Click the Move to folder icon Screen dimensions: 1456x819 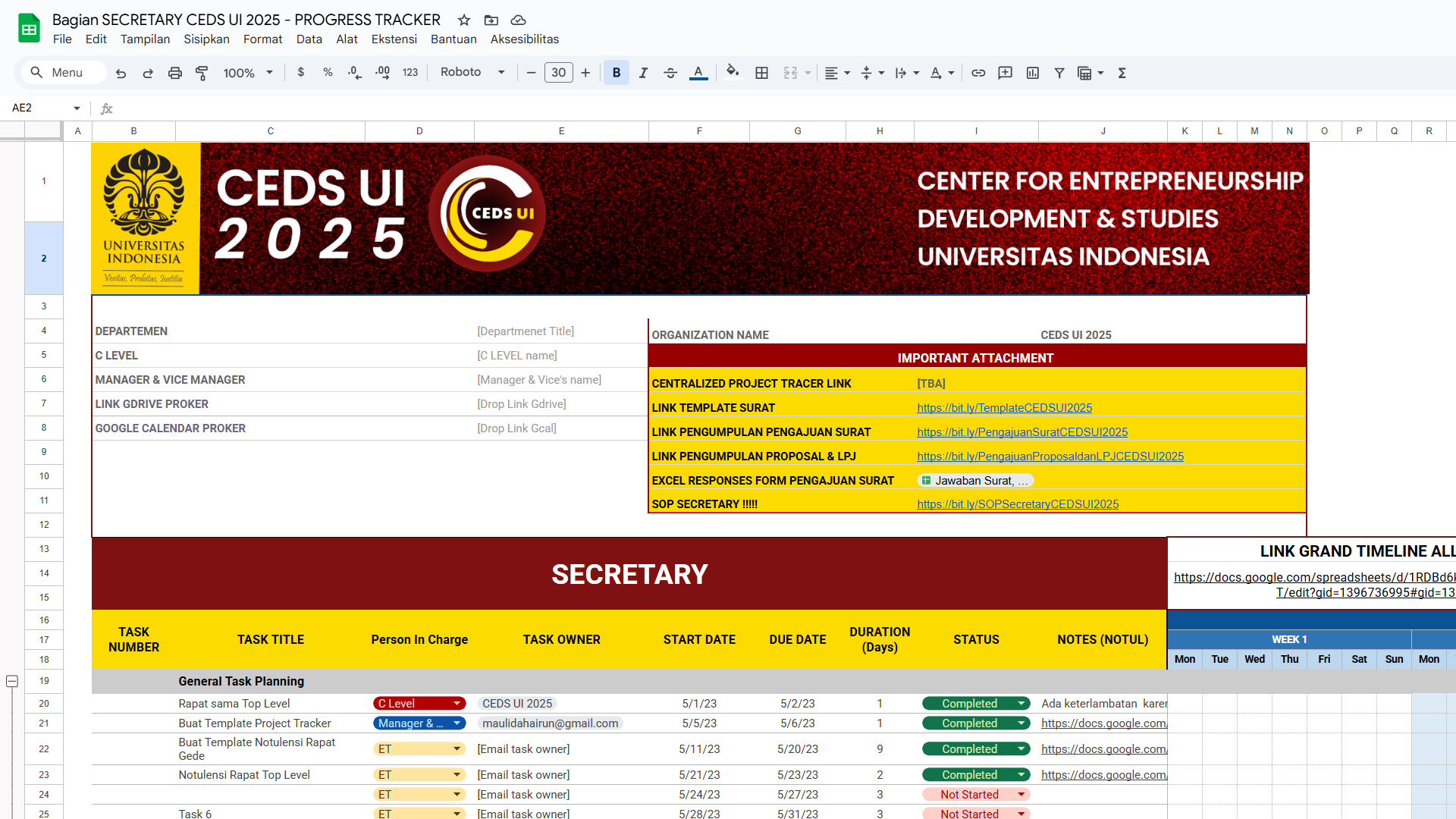click(491, 20)
